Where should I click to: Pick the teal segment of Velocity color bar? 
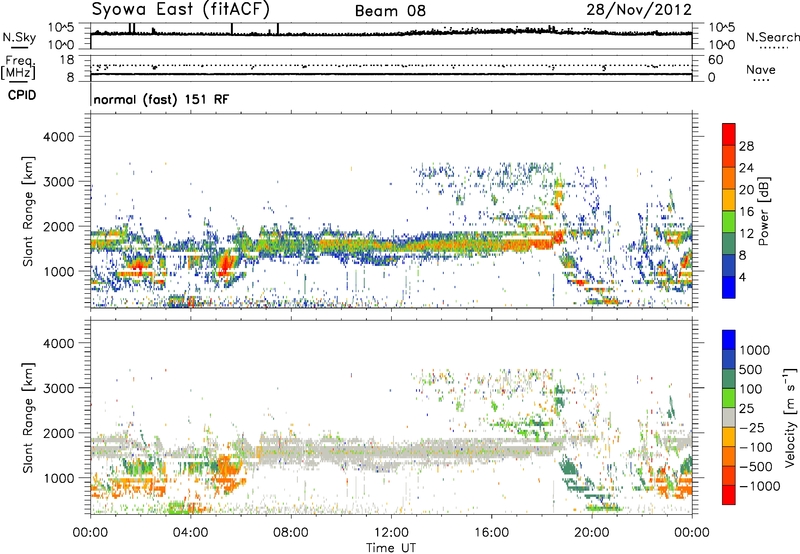tap(729, 379)
